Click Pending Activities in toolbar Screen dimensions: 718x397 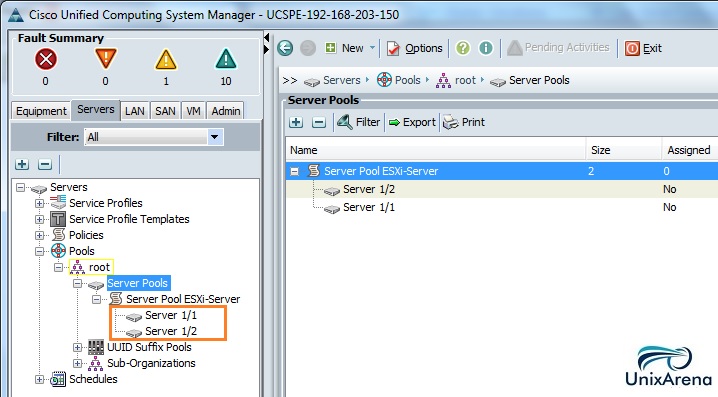(x=559, y=47)
